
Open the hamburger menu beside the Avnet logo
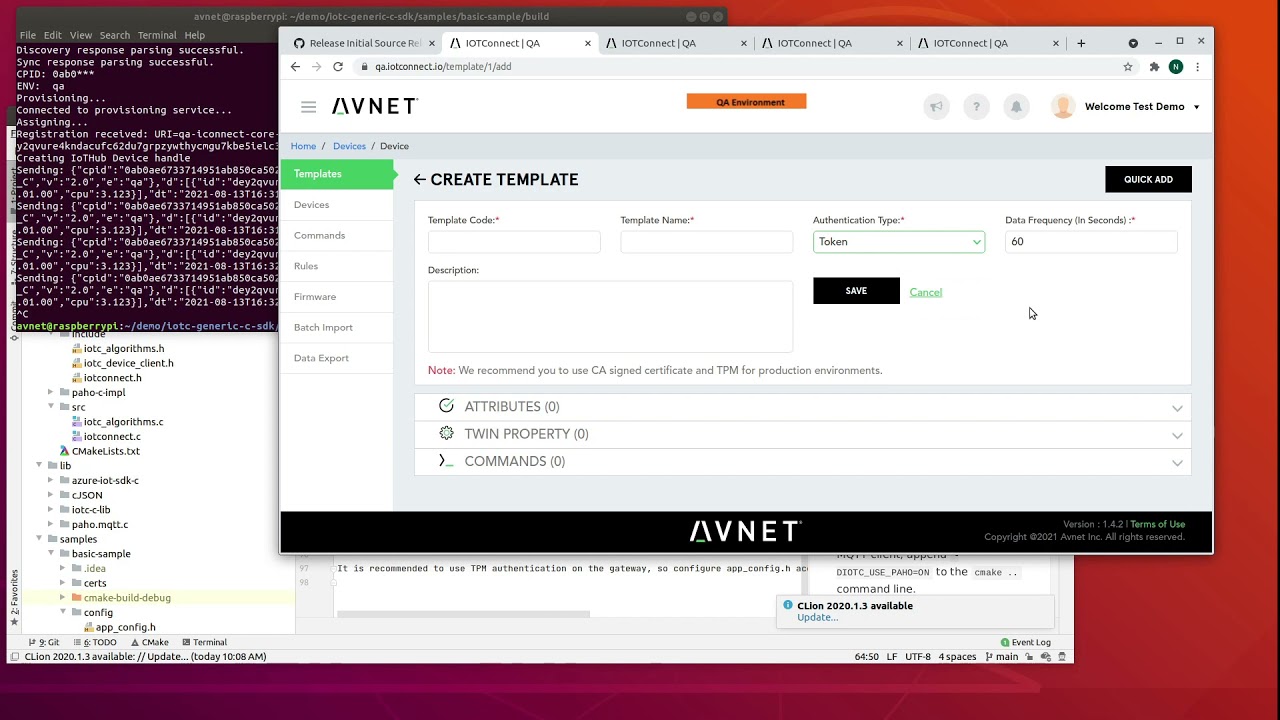pos(308,107)
